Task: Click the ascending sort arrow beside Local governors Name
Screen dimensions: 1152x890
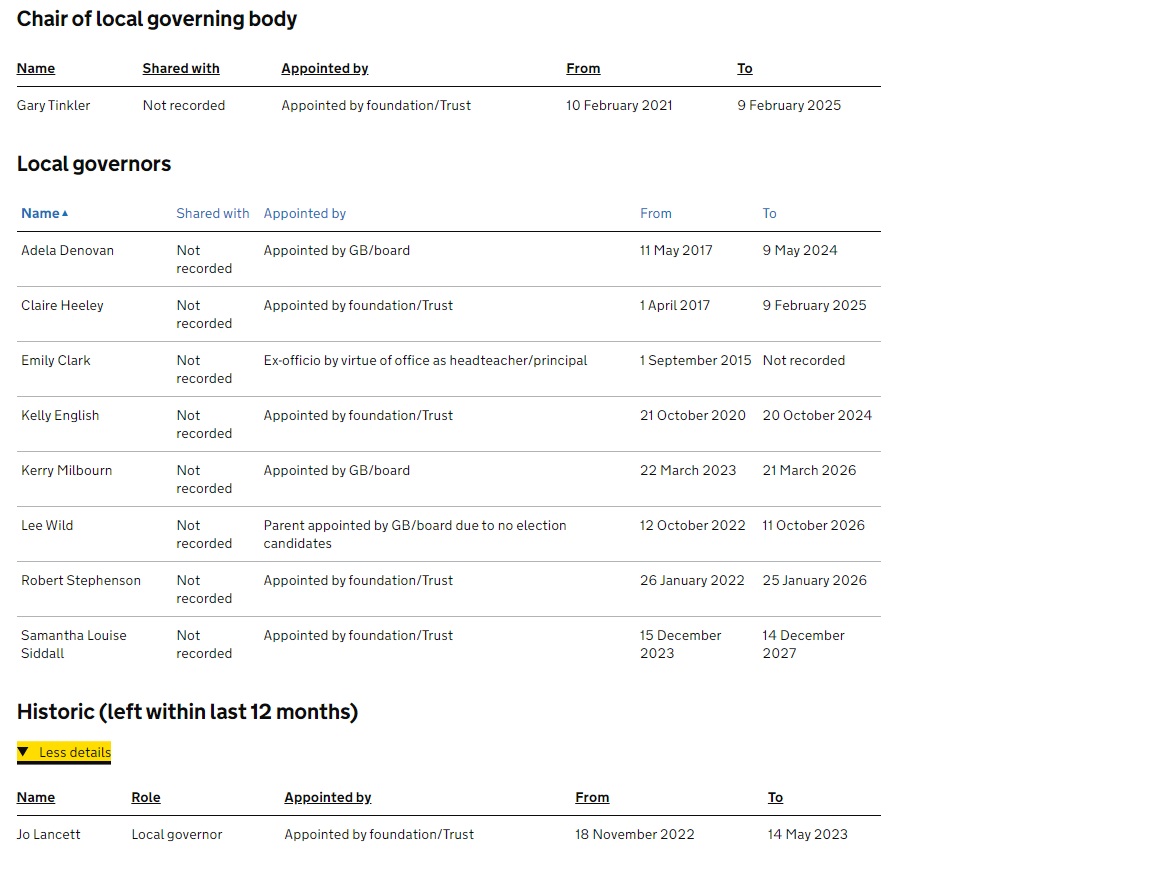Action: 65,213
